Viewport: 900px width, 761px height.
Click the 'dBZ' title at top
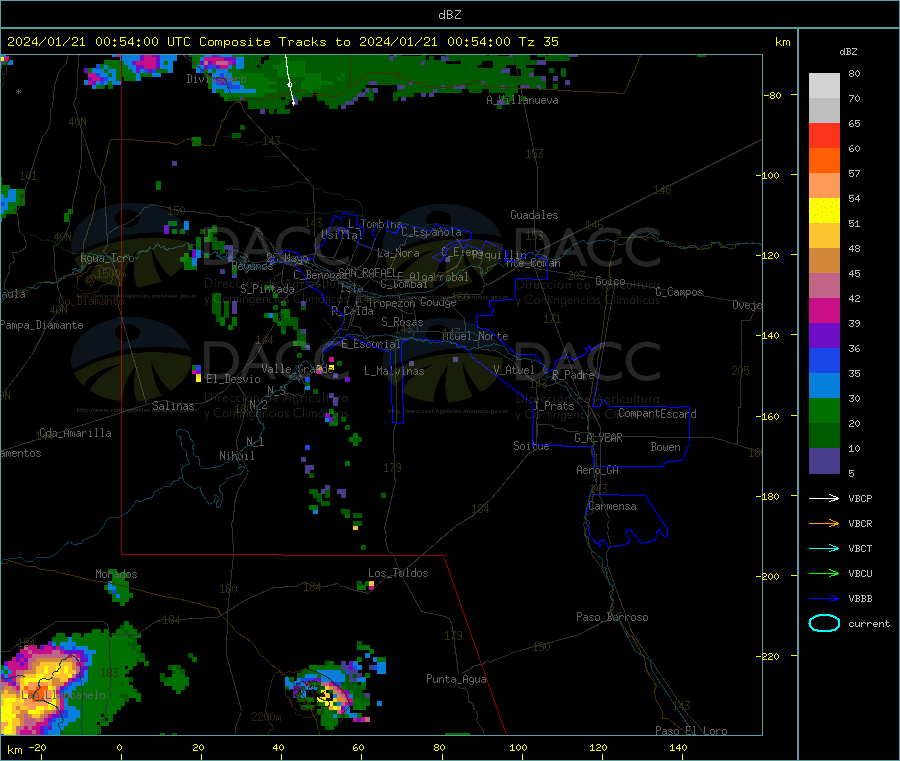click(x=449, y=15)
